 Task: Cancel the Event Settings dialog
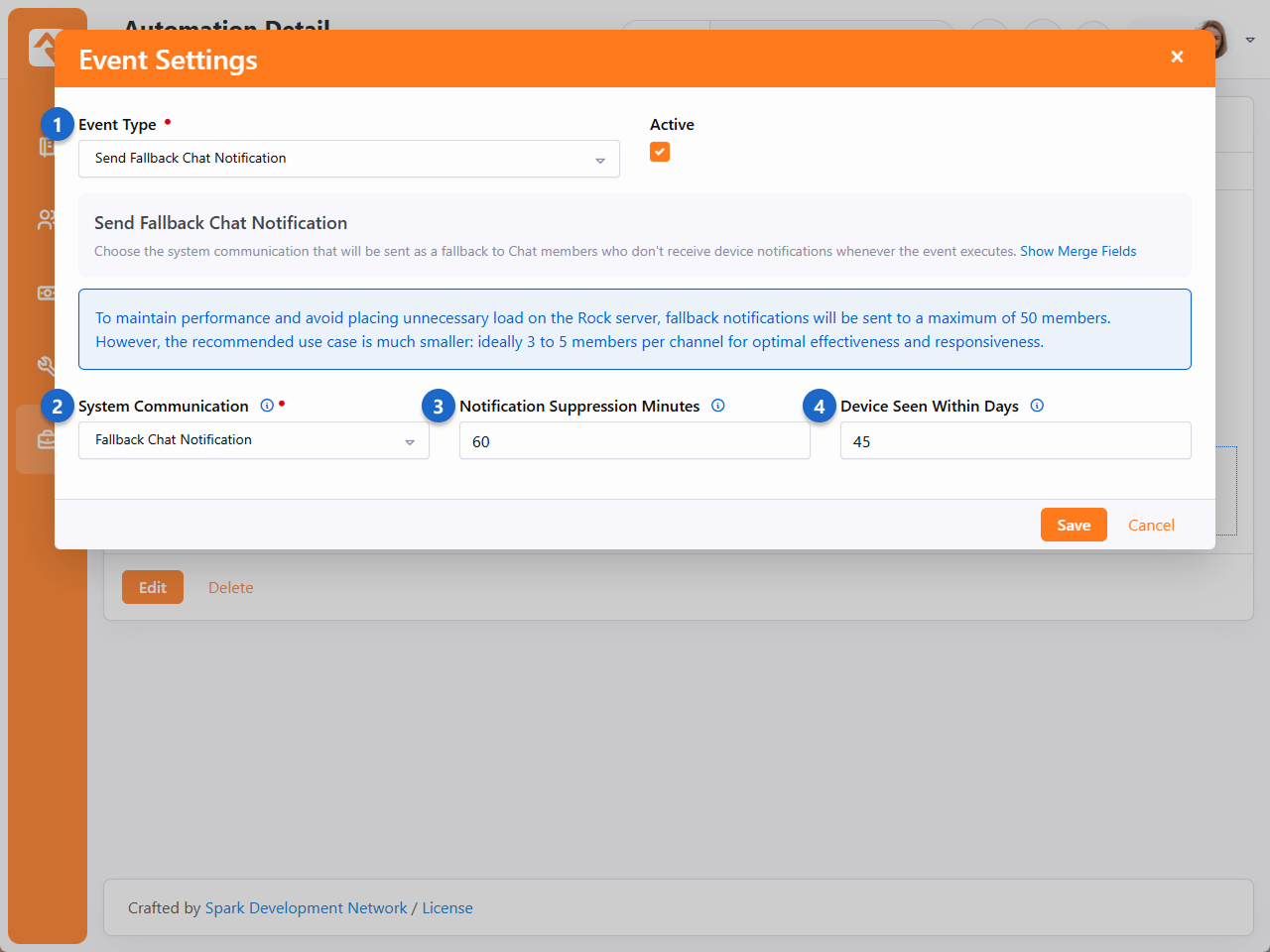1151,525
